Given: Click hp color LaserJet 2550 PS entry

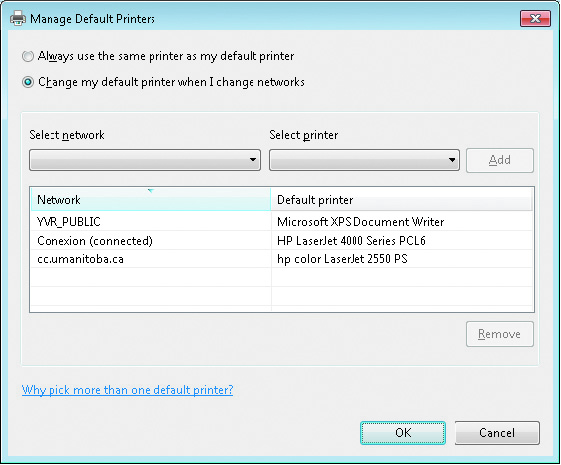Looking at the screenshot, I should pos(342,259).
